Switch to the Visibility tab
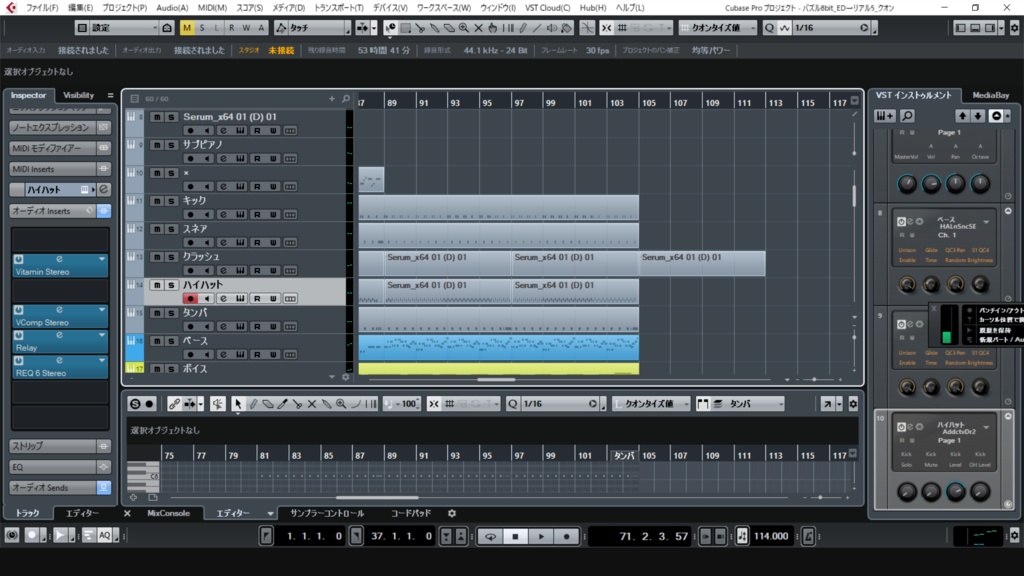 tap(78, 95)
